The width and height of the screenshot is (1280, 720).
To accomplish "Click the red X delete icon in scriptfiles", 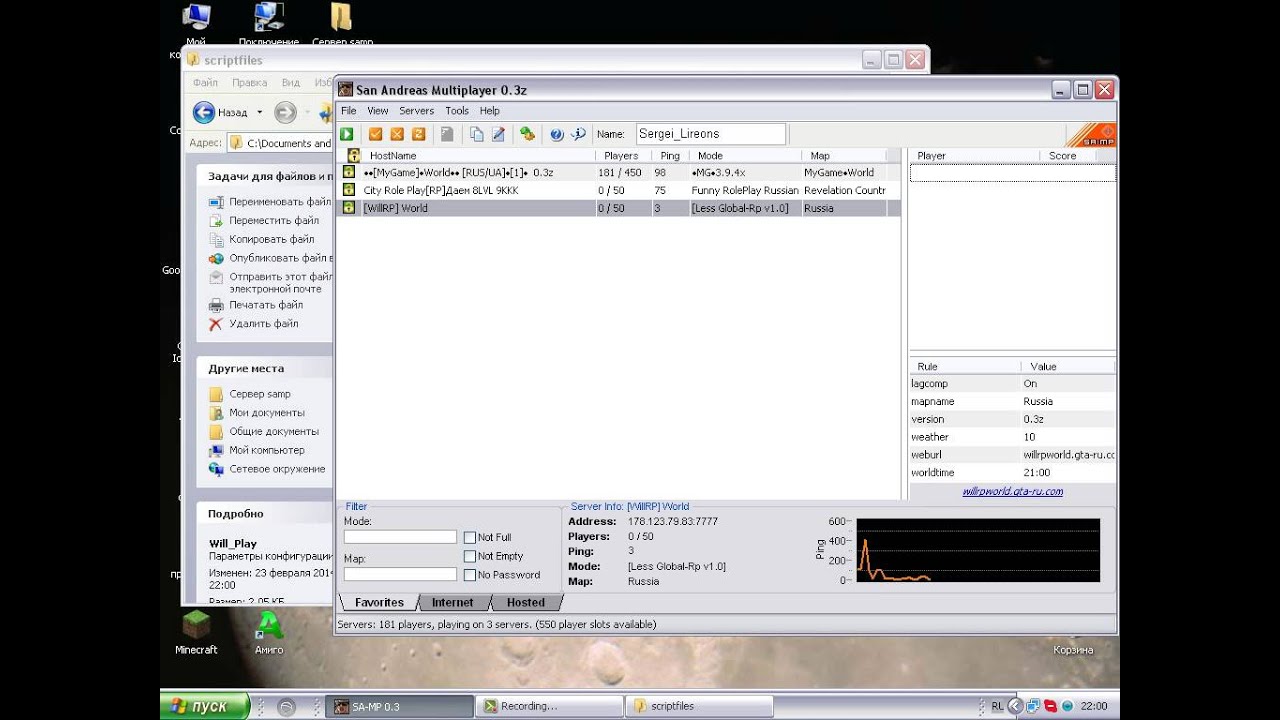I will click(x=216, y=324).
